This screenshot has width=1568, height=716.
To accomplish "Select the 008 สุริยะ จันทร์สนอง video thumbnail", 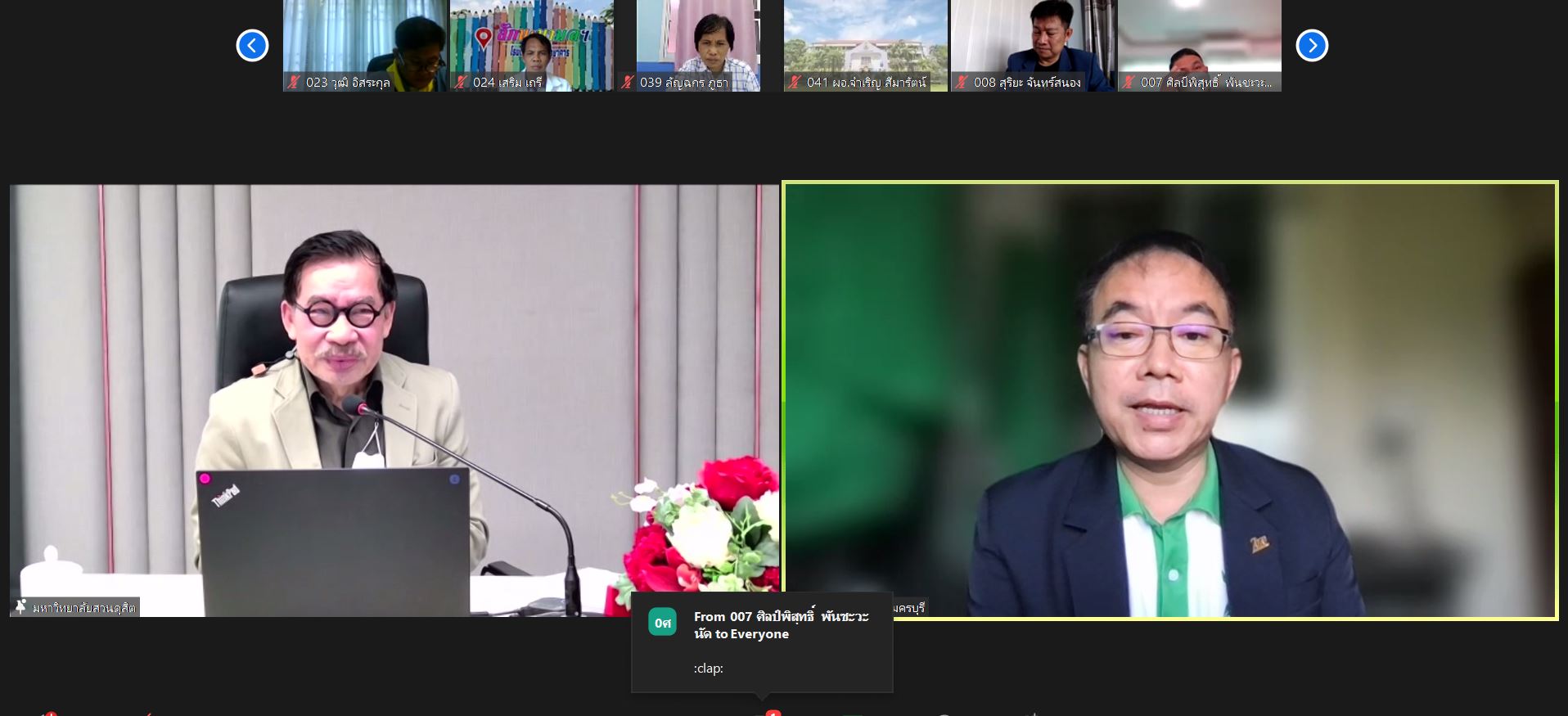I will tap(1033, 45).
